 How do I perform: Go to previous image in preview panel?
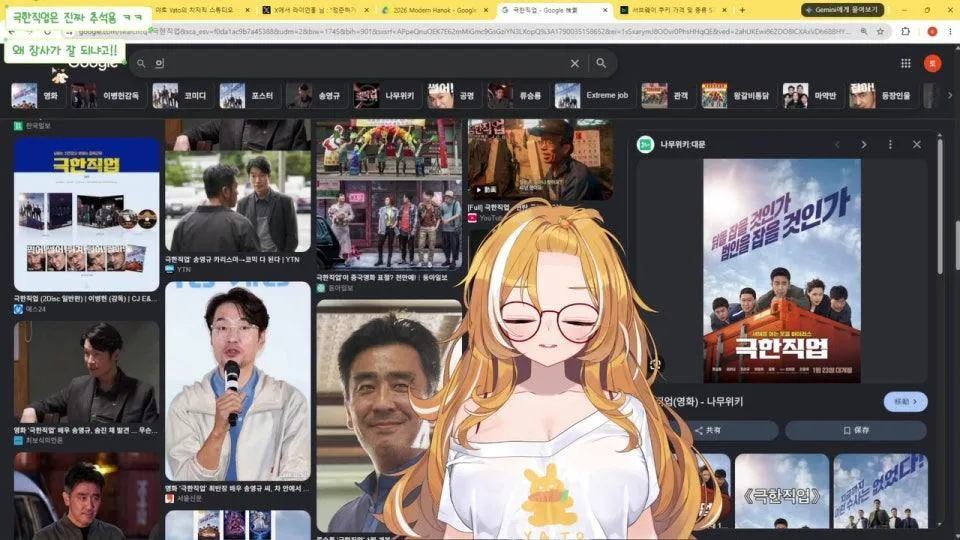(x=837, y=144)
